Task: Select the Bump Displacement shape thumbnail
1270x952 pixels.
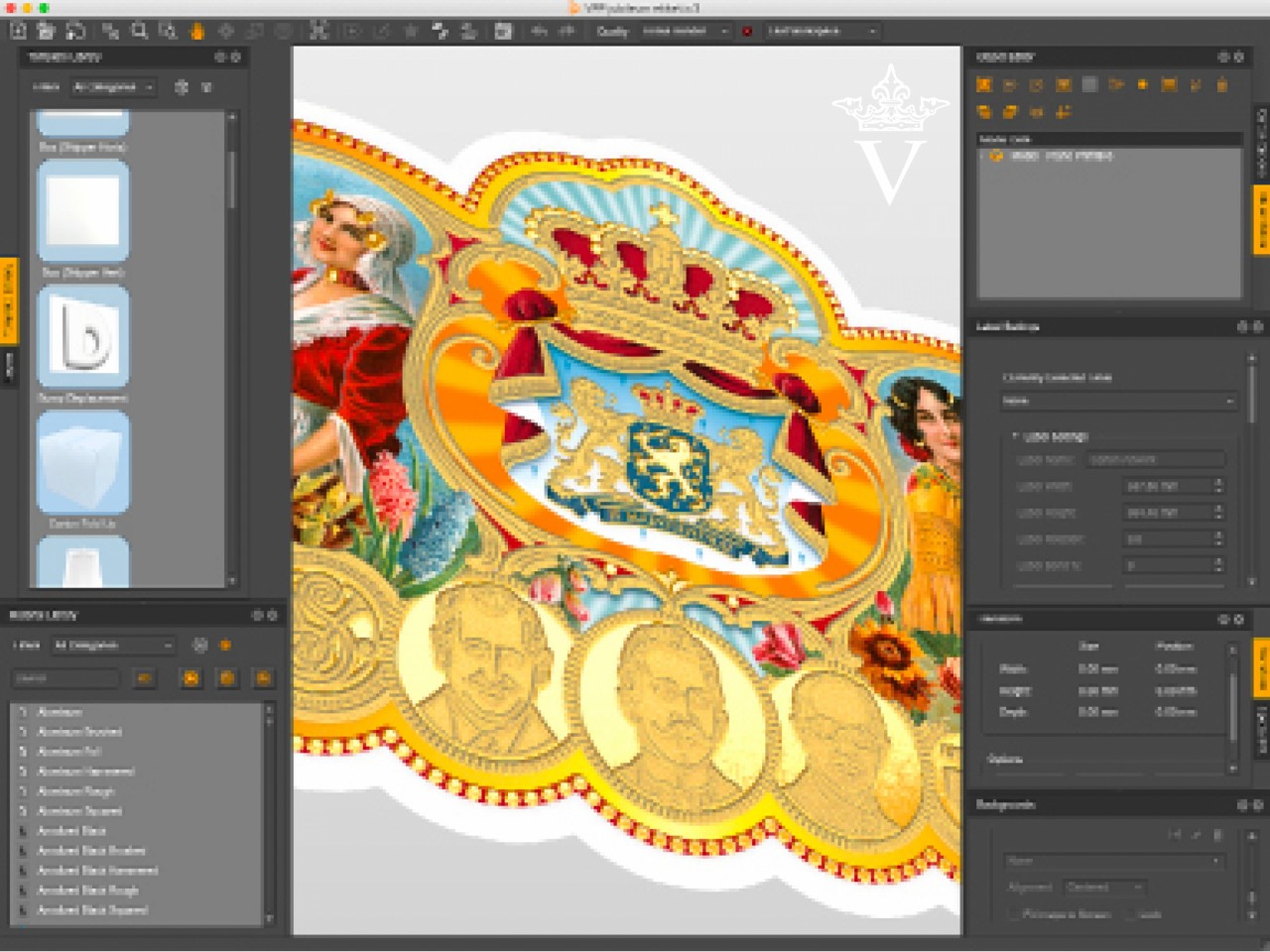Action: (83, 337)
